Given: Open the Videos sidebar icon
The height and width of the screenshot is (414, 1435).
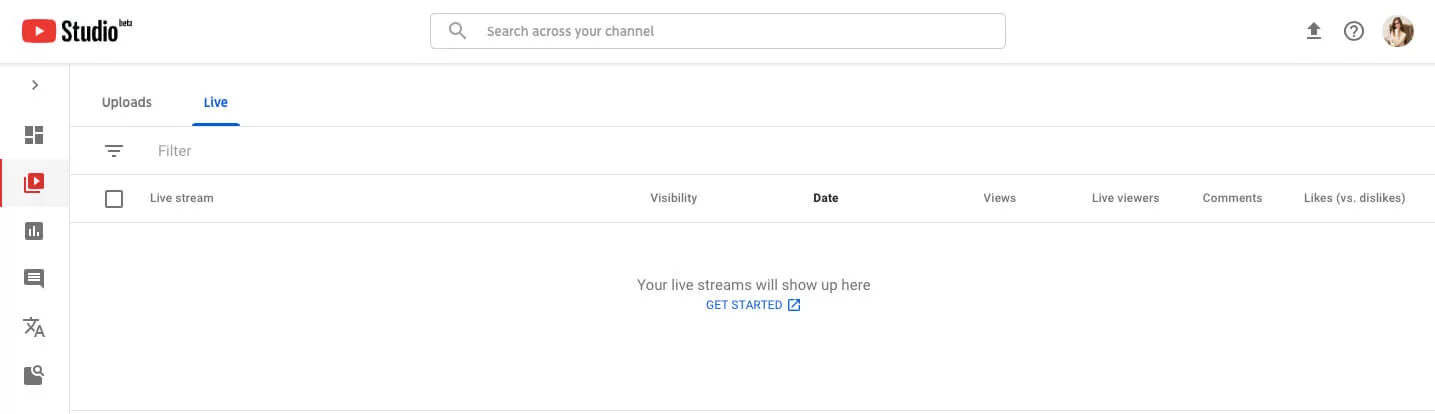Looking at the screenshot, I should click(34, 183).
